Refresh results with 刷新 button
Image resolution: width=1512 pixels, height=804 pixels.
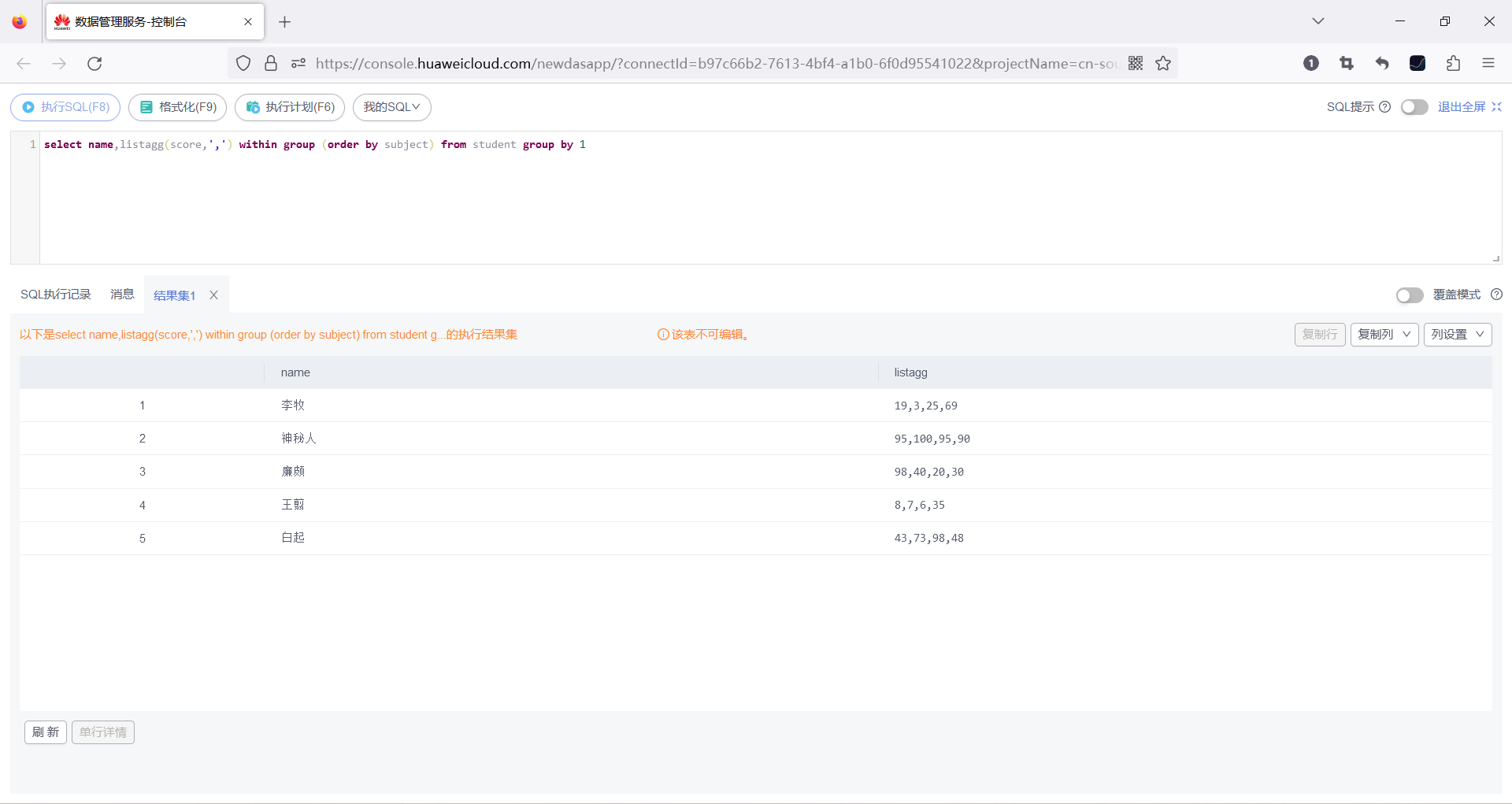point(46,732)
